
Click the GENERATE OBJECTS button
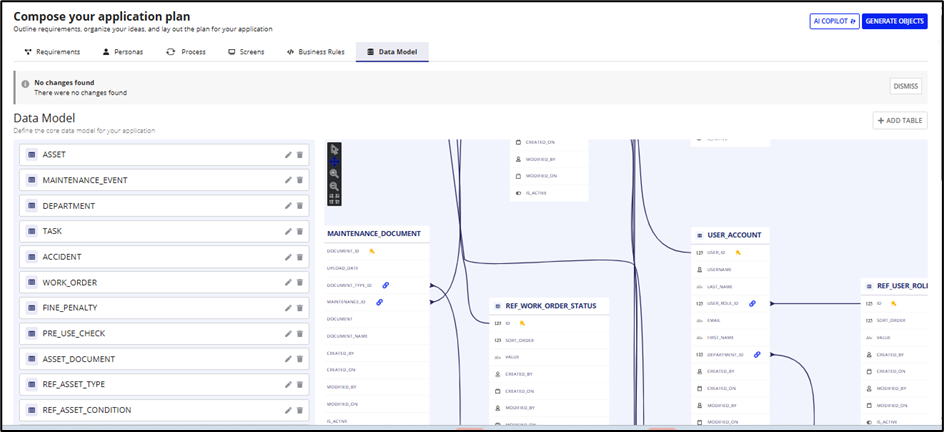coord(894,21)
